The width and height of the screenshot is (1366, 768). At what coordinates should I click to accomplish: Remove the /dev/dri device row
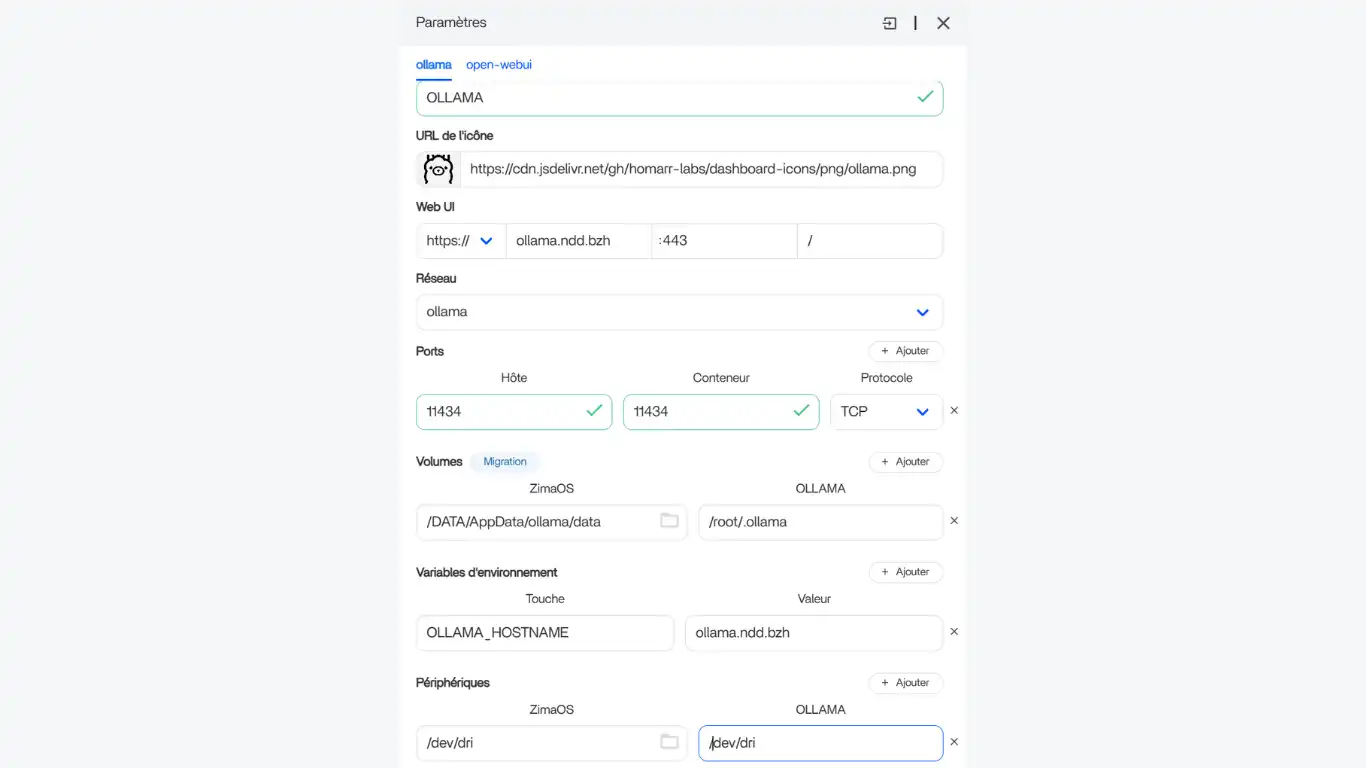click(x=954, y=742)
